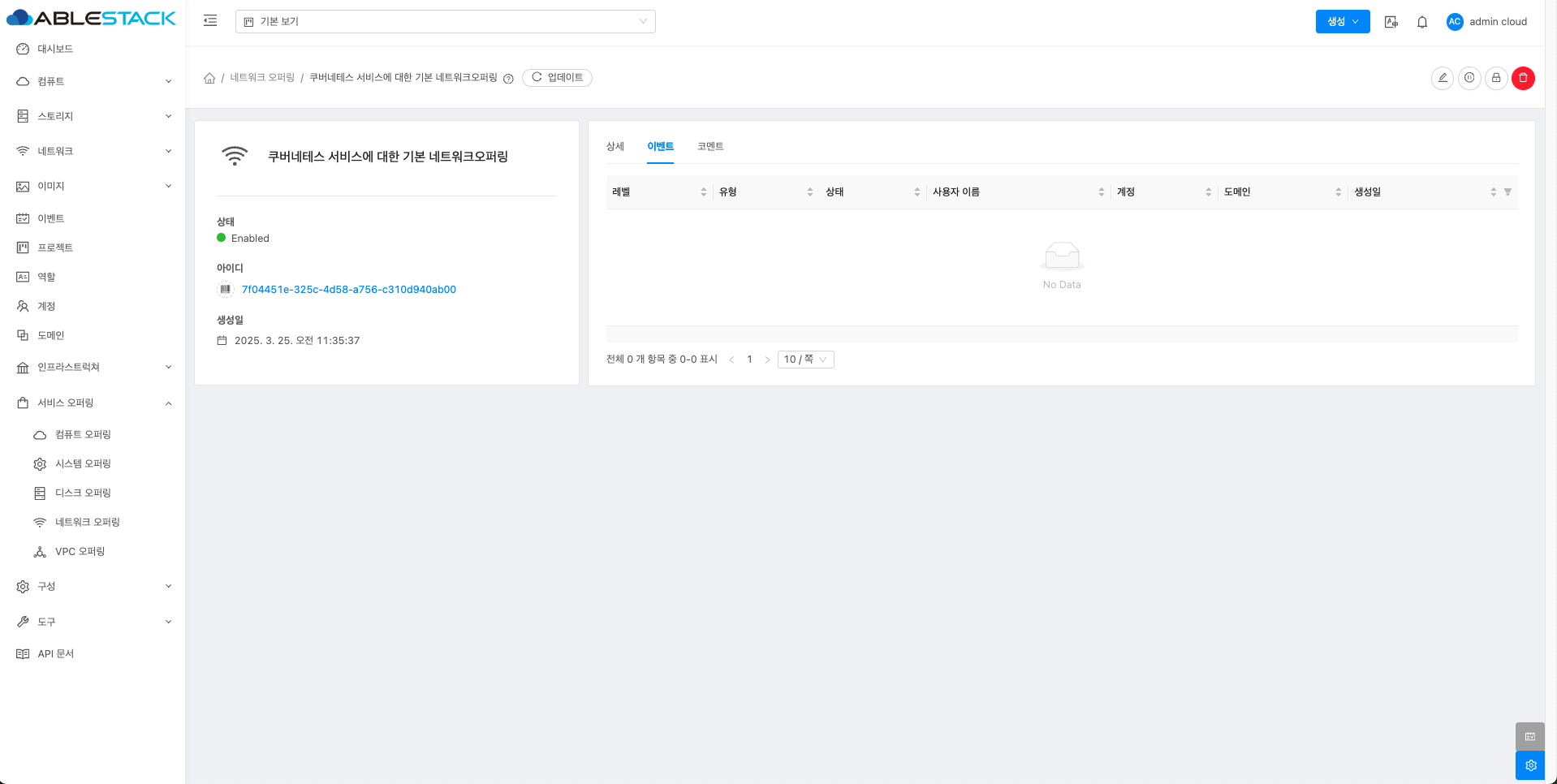Click the creation date 2025. 3. 25. 오전 11:35:37

(297, 341)
